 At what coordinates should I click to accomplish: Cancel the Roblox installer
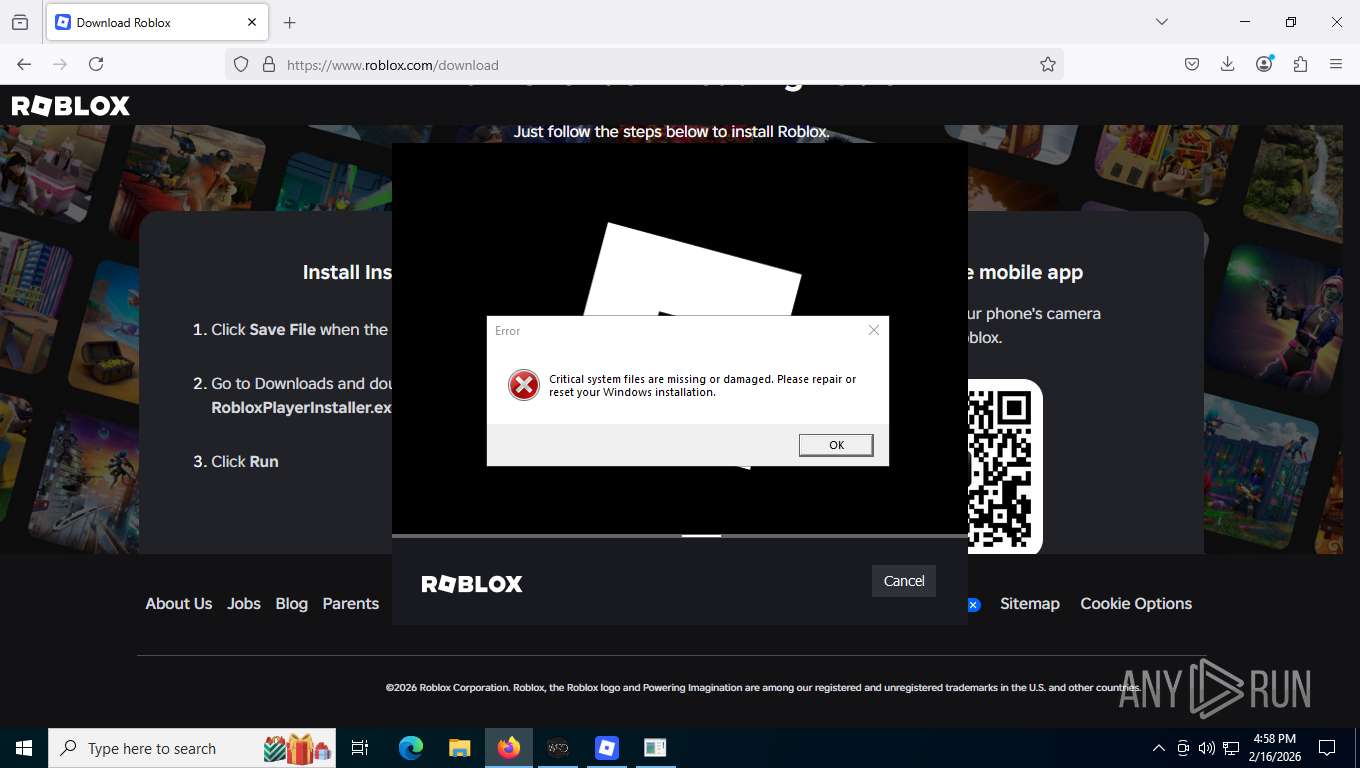click(x=904, y=581)
